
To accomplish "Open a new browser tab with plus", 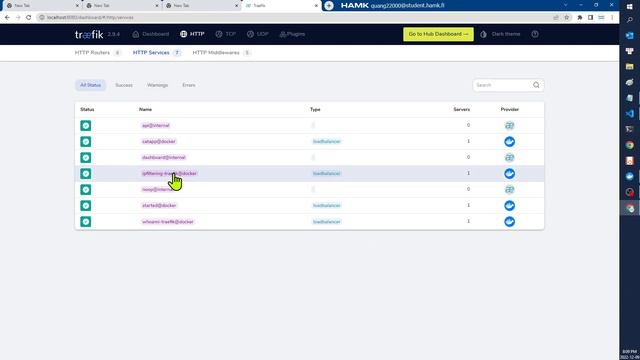I will click(329, 5).
